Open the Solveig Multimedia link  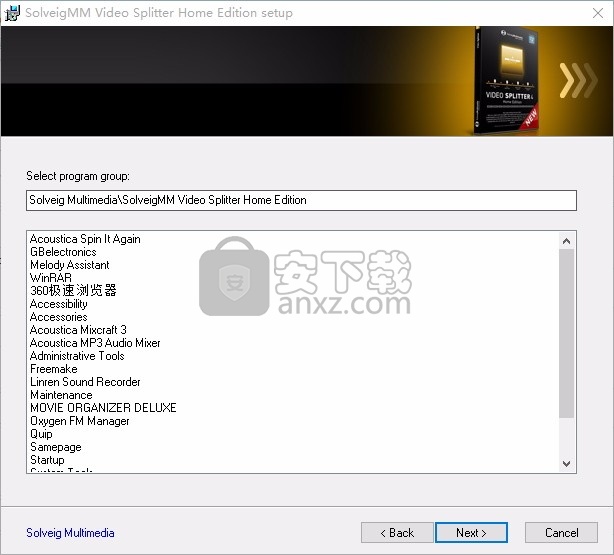tap(70, 533)
